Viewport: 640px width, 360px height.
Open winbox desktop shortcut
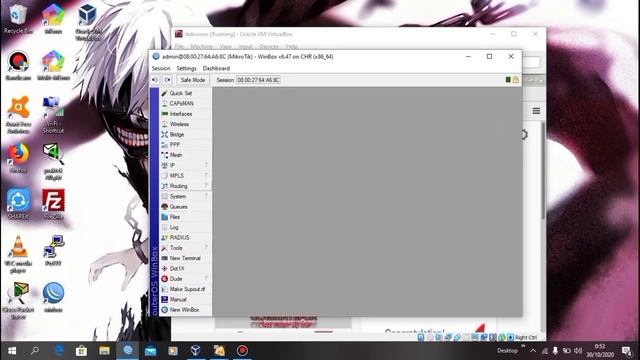click(x=53, y=297)
